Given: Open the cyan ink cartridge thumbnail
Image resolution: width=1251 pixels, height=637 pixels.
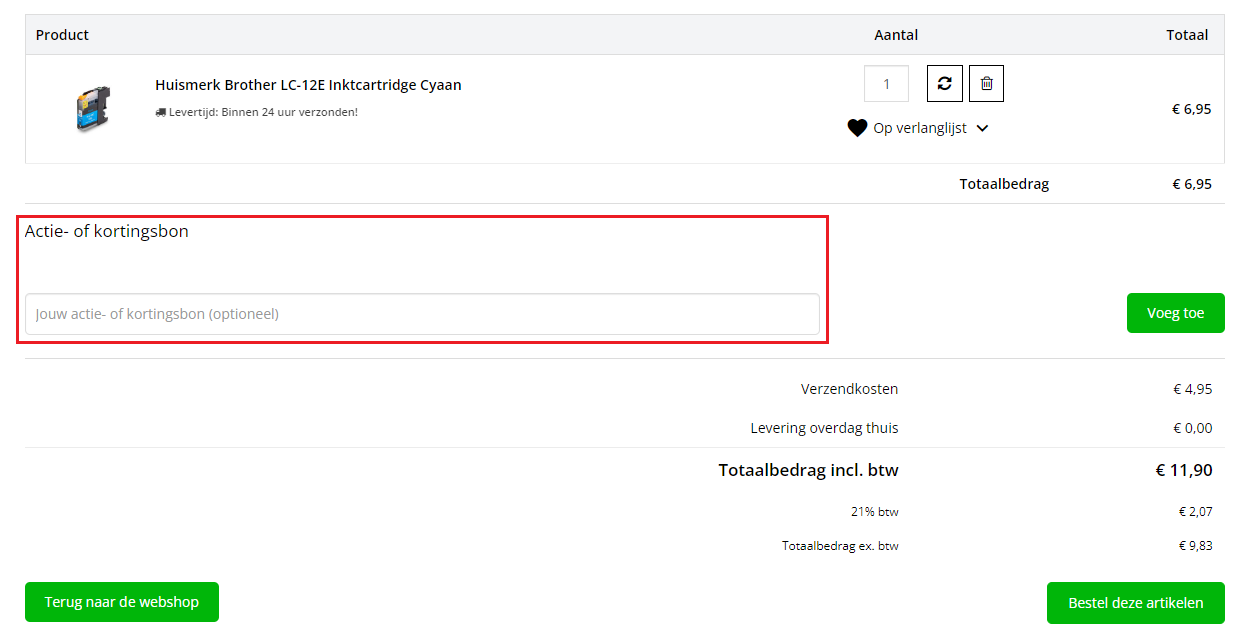Looking at the screenshot, I should coord(91,107).
